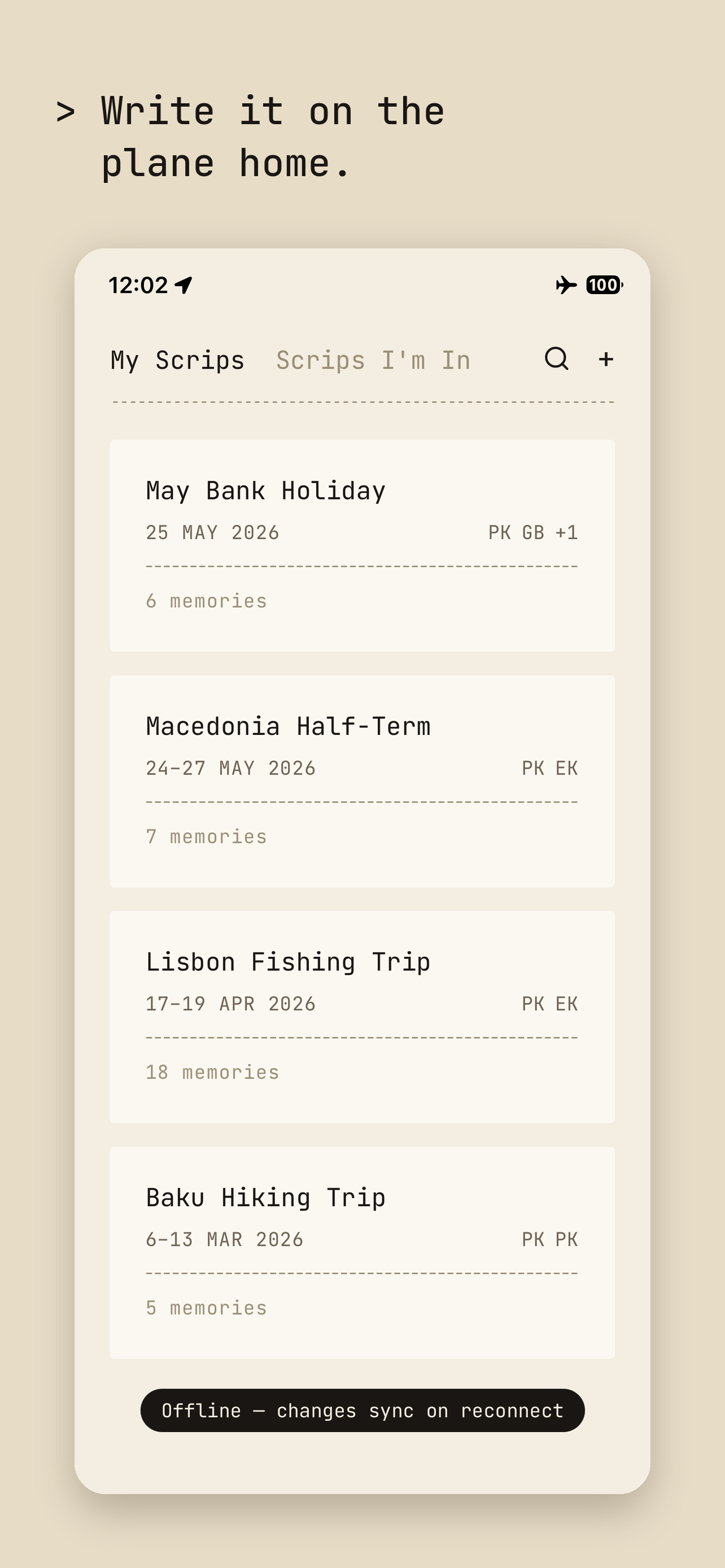Image resolution: width=725 pixels, height=1568 pixels.
Task: Tap the search magnifier icon
Action: [x=556, y=358]
